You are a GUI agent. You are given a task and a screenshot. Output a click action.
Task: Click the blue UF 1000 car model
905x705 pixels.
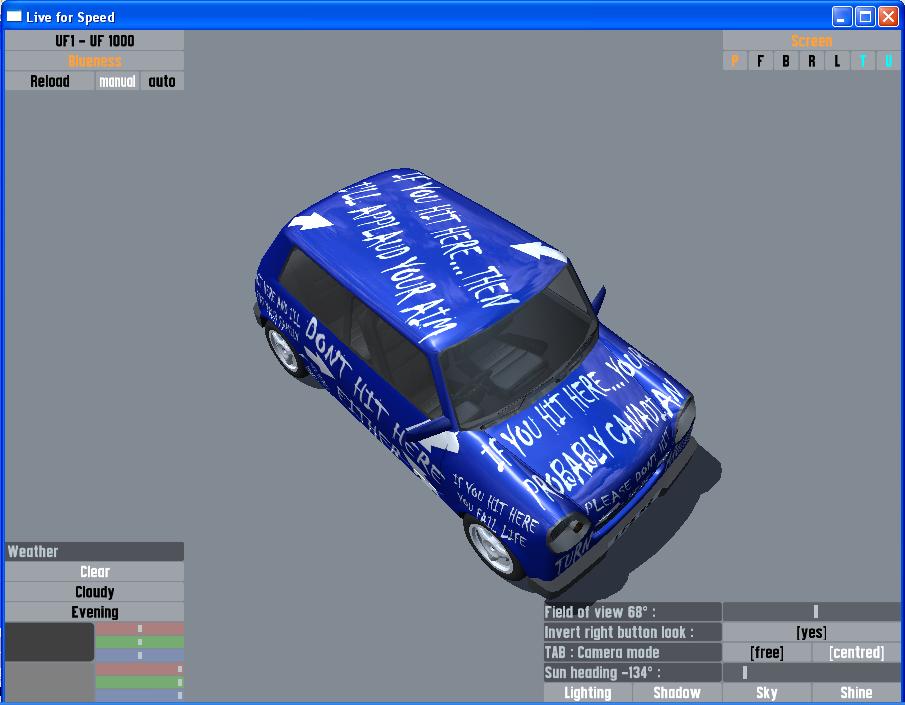click(x=473, y=381)
